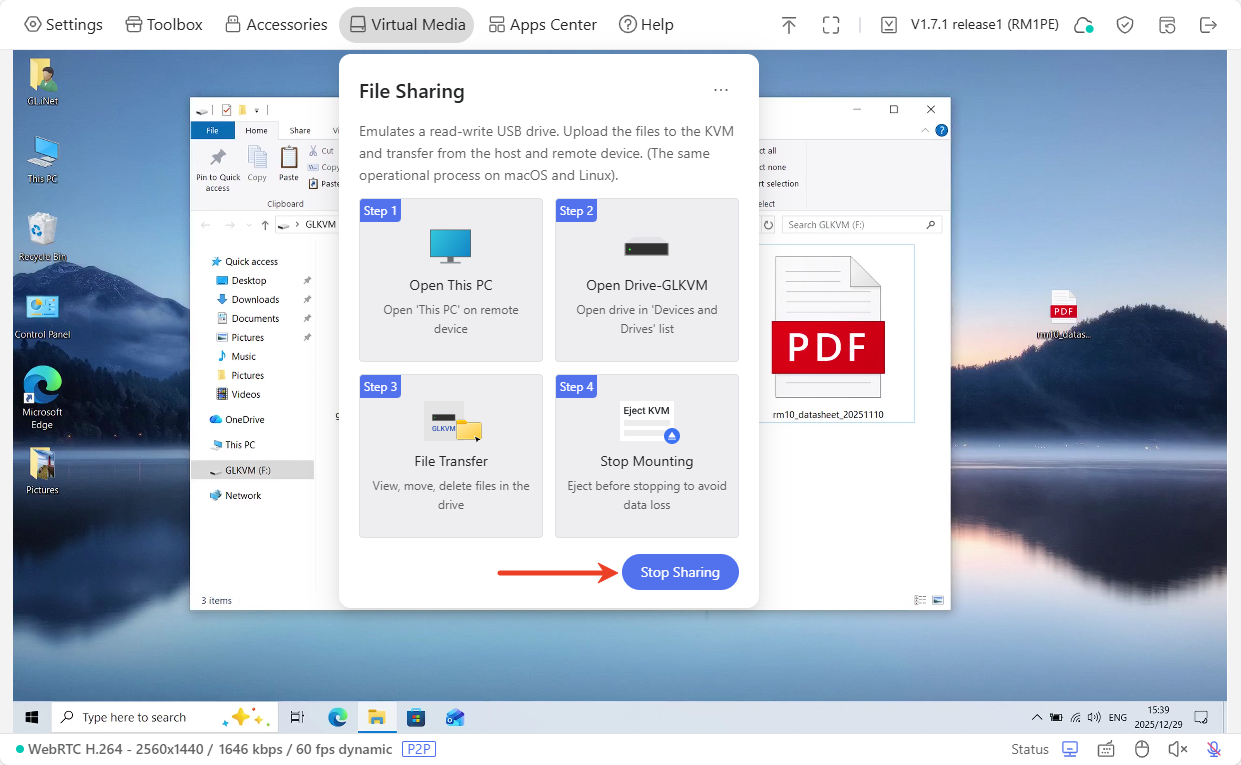Open the cloud service status icon
Screen dimensions: 1241x765
[x=1083, y=25]
